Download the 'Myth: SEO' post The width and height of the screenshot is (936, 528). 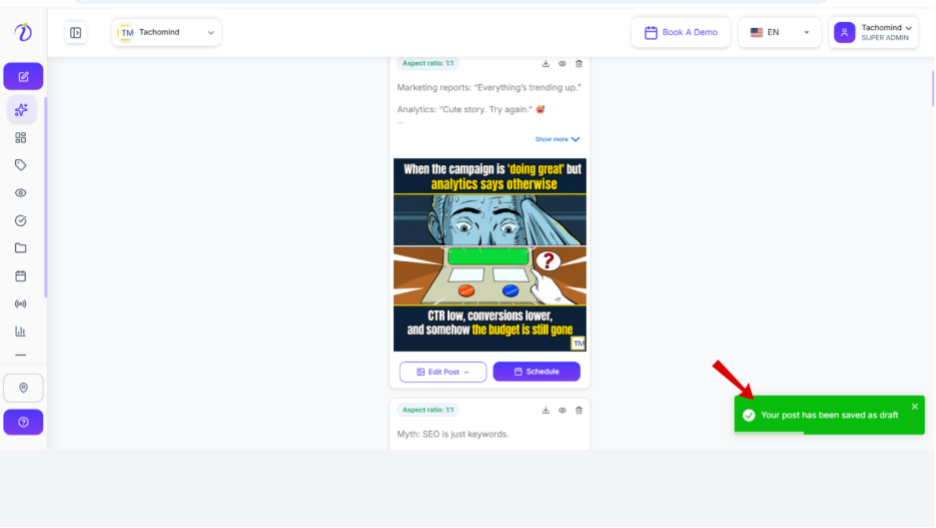pos(546,410)
